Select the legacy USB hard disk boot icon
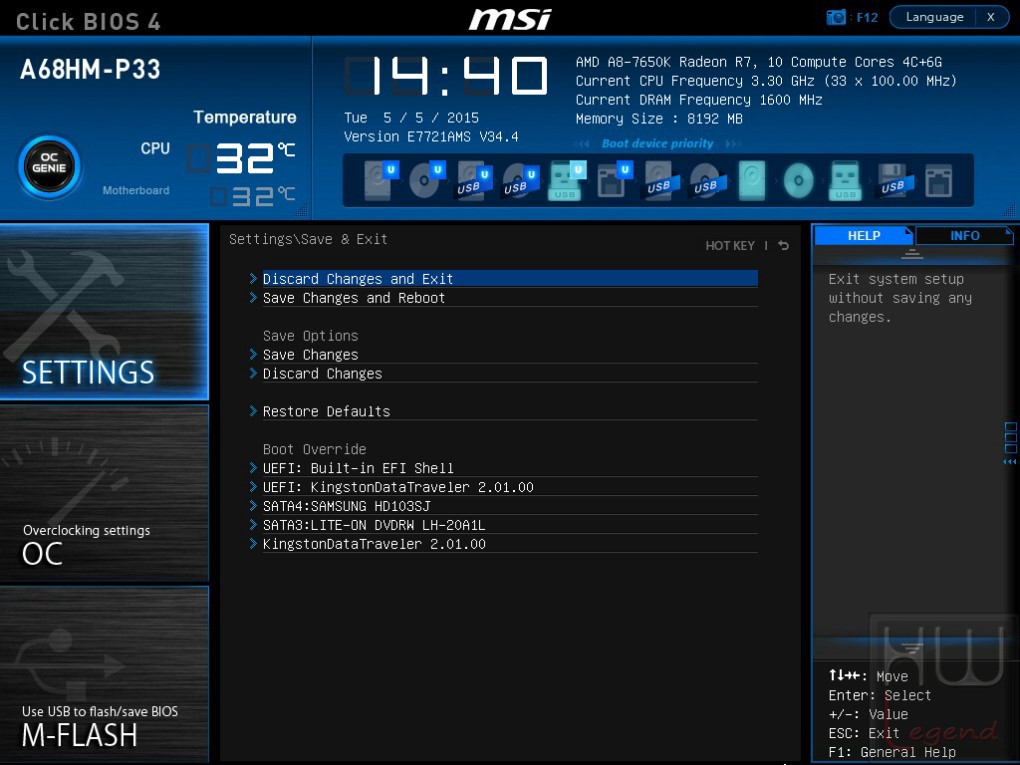 point(660,180)
